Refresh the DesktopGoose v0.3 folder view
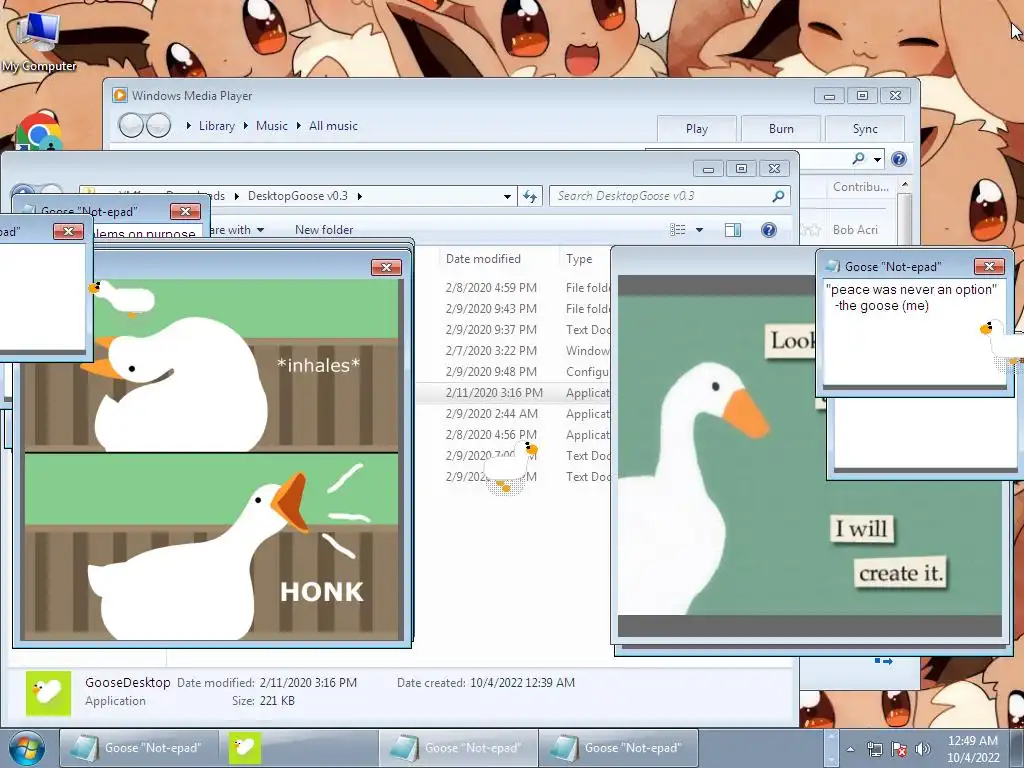Screen dimensions: 1024x768 click(530, 196)
